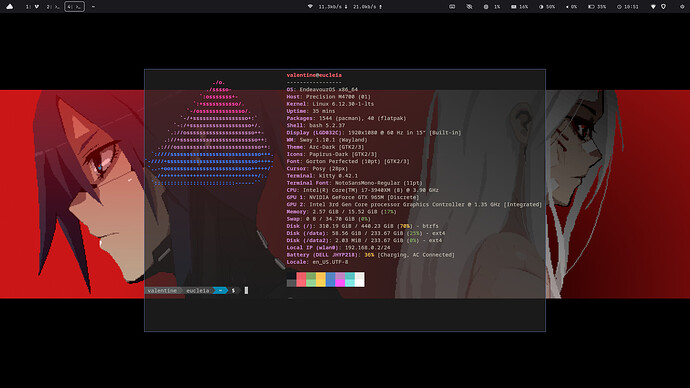Viewport: 690px width, 388px height.
Task: Click the 'Font: Gorton Perfected' line
Action: coord(348,161)
